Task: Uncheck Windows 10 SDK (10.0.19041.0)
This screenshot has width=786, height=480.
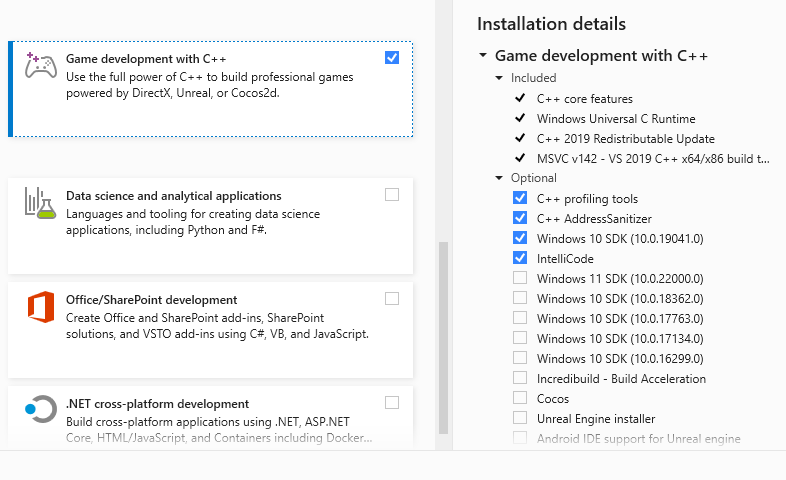Action: [520, 238]
